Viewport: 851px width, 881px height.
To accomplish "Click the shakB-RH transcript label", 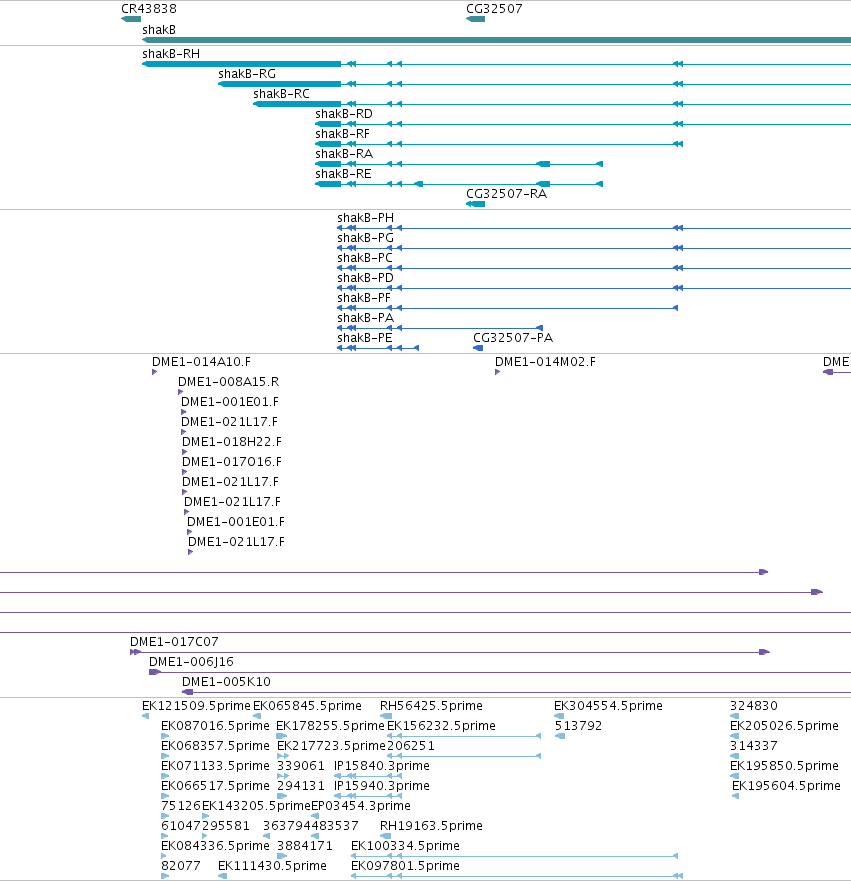I will [171, 54].
